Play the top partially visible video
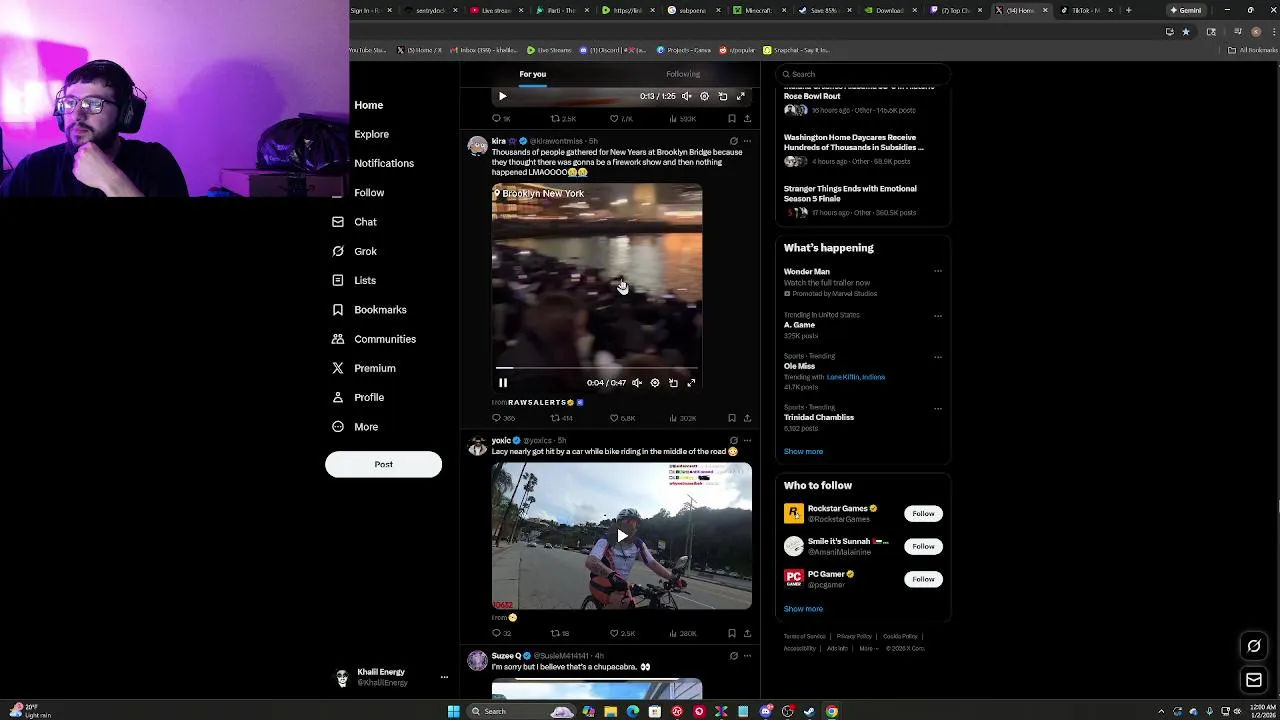Viewport: 1280px width, 720px height. [503, 96]
